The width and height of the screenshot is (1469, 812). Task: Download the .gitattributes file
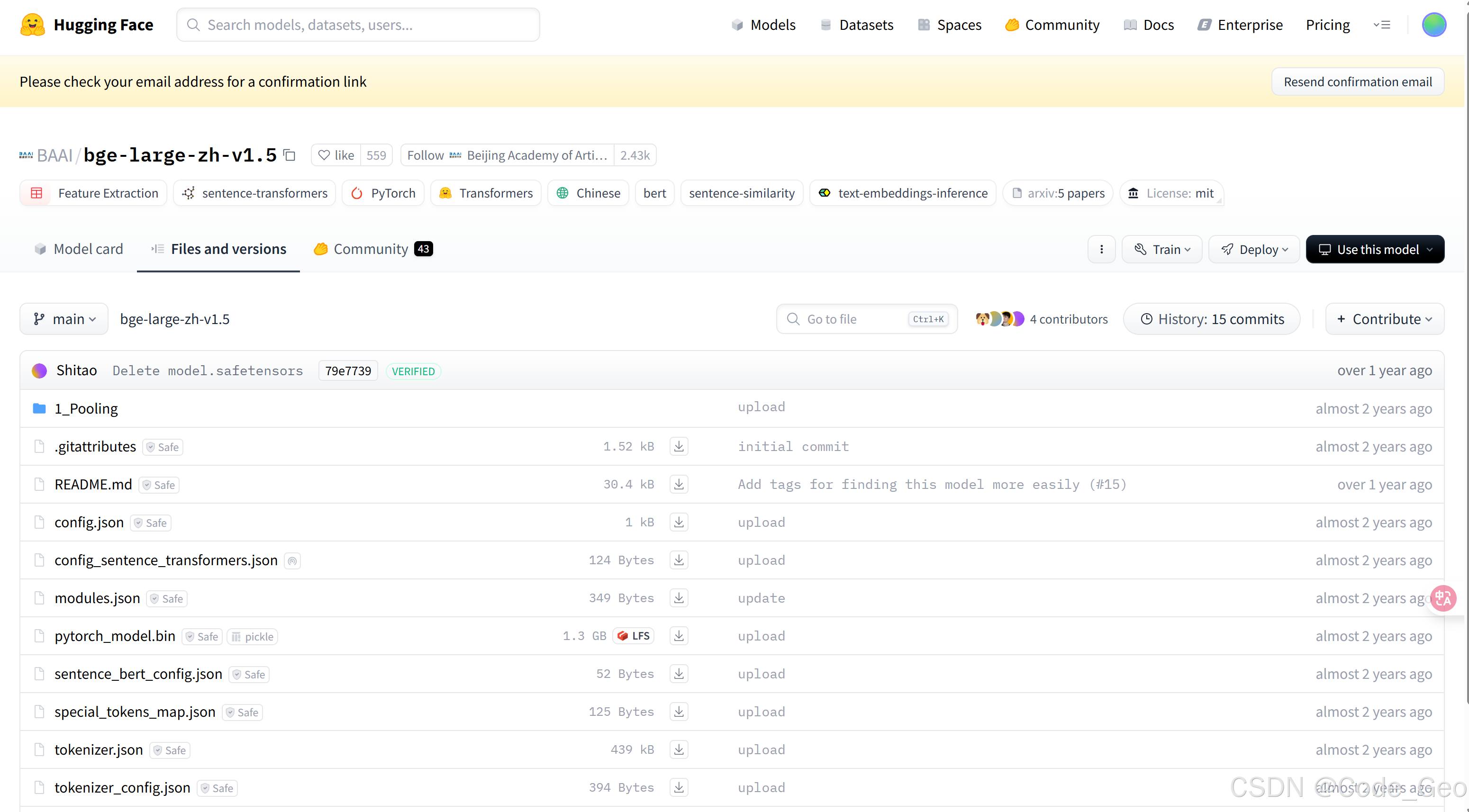(x=679, y=446)
